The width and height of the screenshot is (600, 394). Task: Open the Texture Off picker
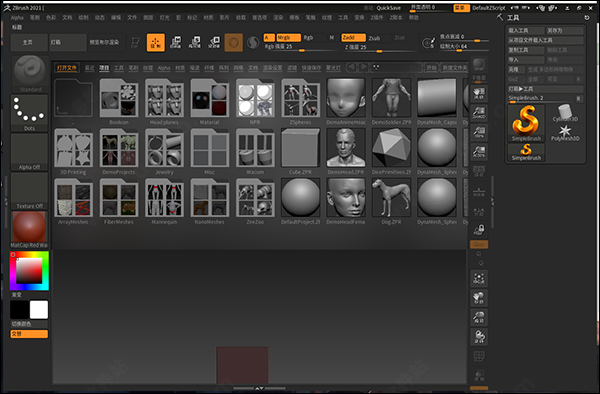click(30, 191)
